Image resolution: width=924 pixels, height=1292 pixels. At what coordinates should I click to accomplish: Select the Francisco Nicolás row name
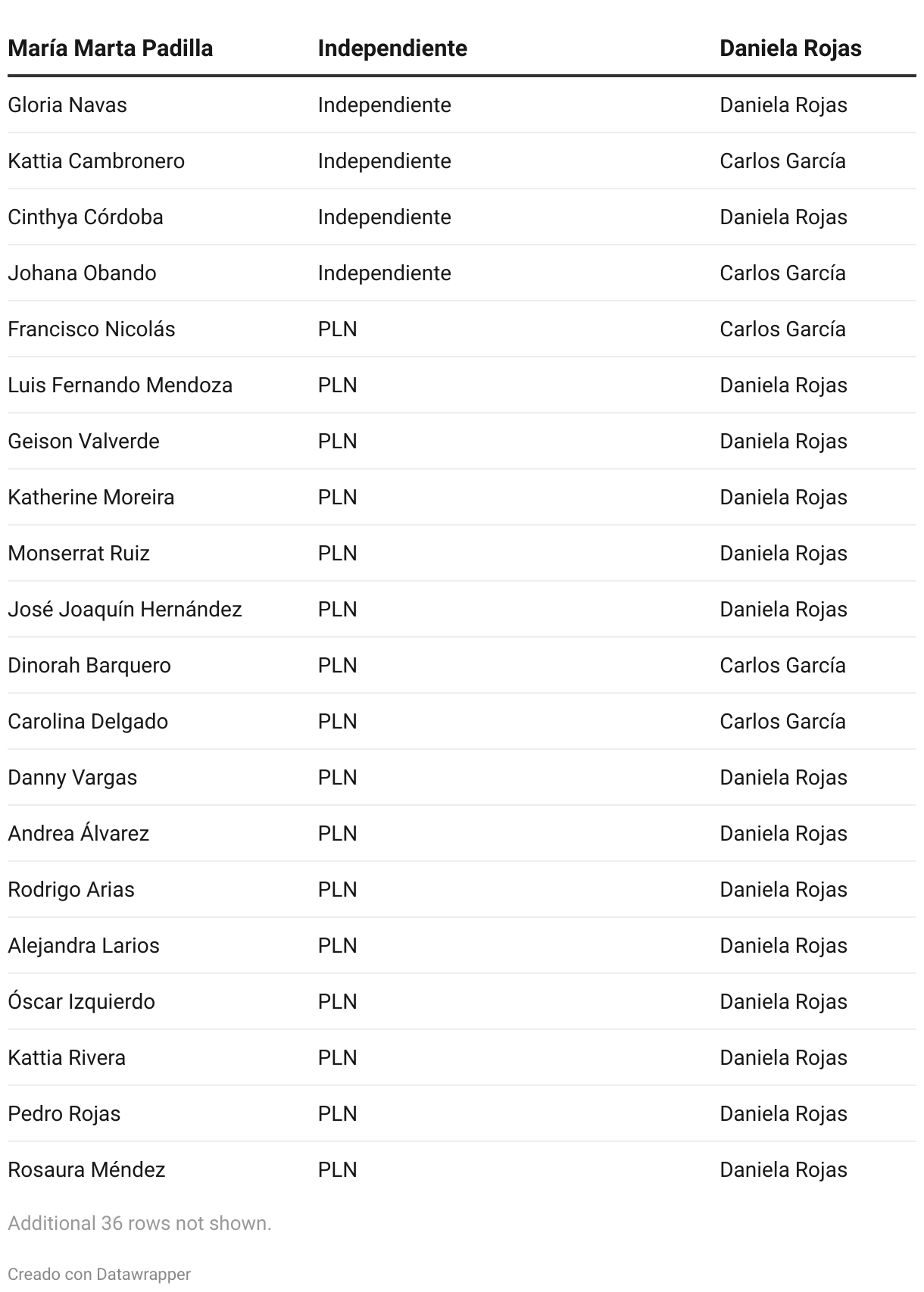92,329
